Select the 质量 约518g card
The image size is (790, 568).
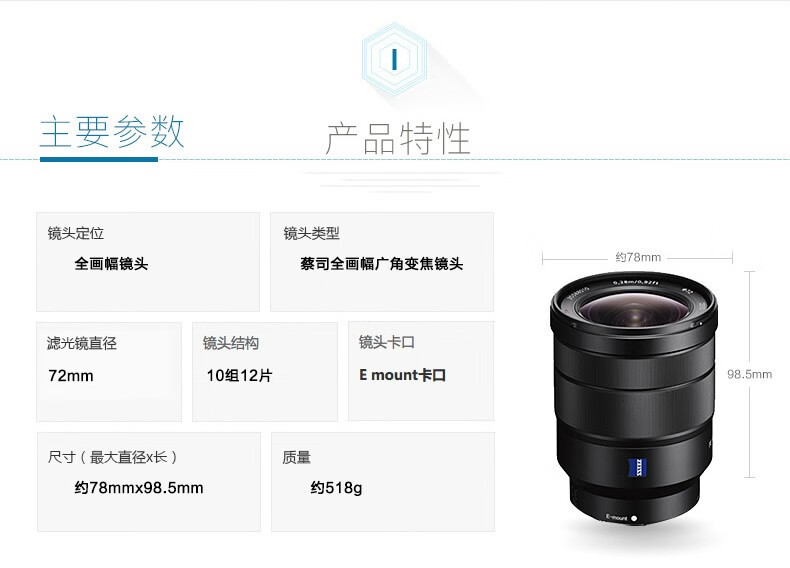point(383,482)
